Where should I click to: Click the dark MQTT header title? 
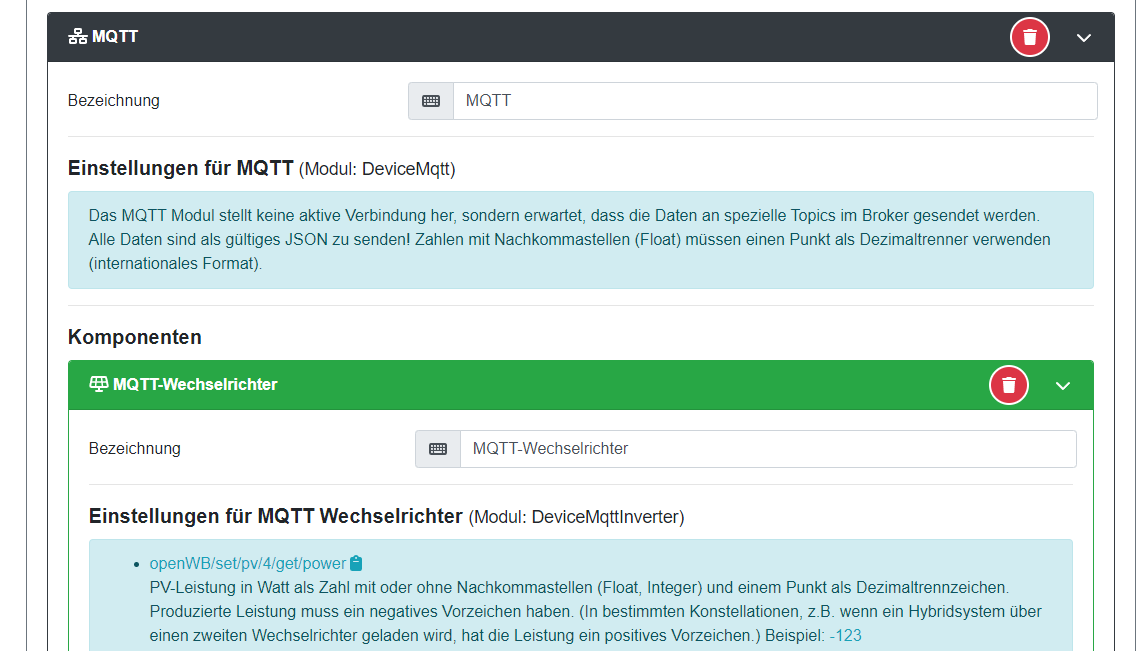[115, 37]
